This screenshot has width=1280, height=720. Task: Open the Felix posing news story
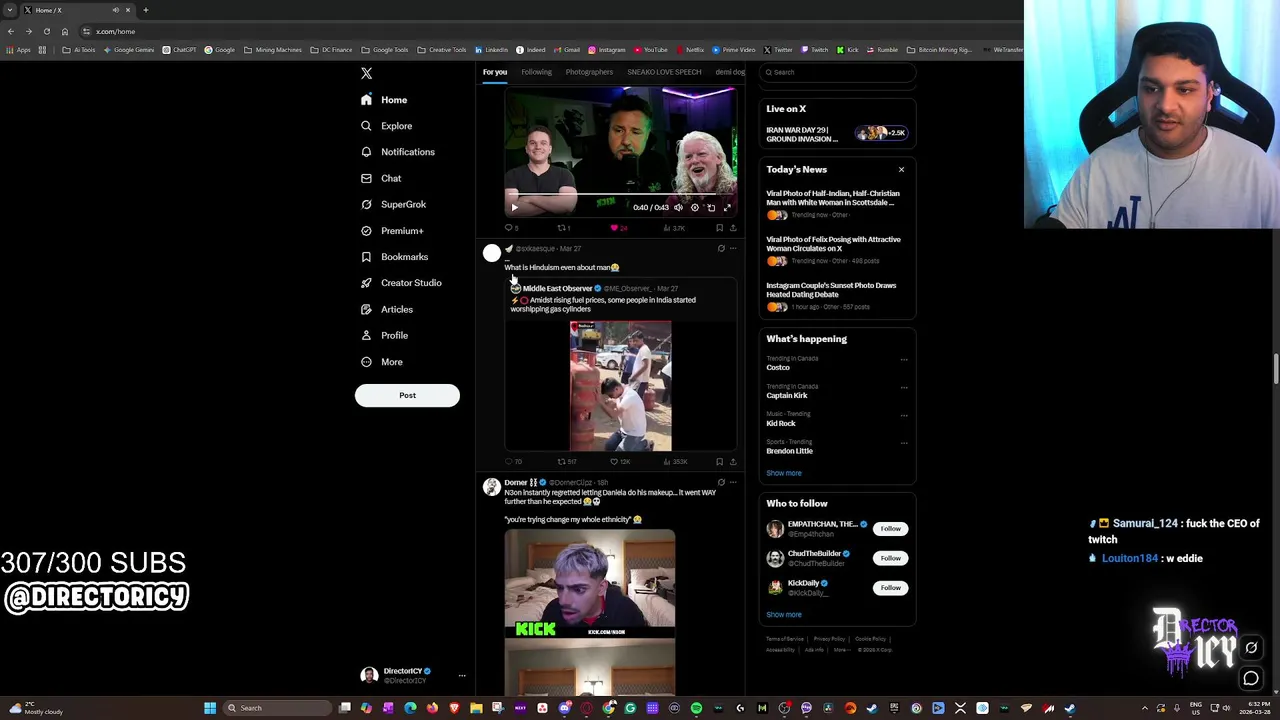coord(837,250)
